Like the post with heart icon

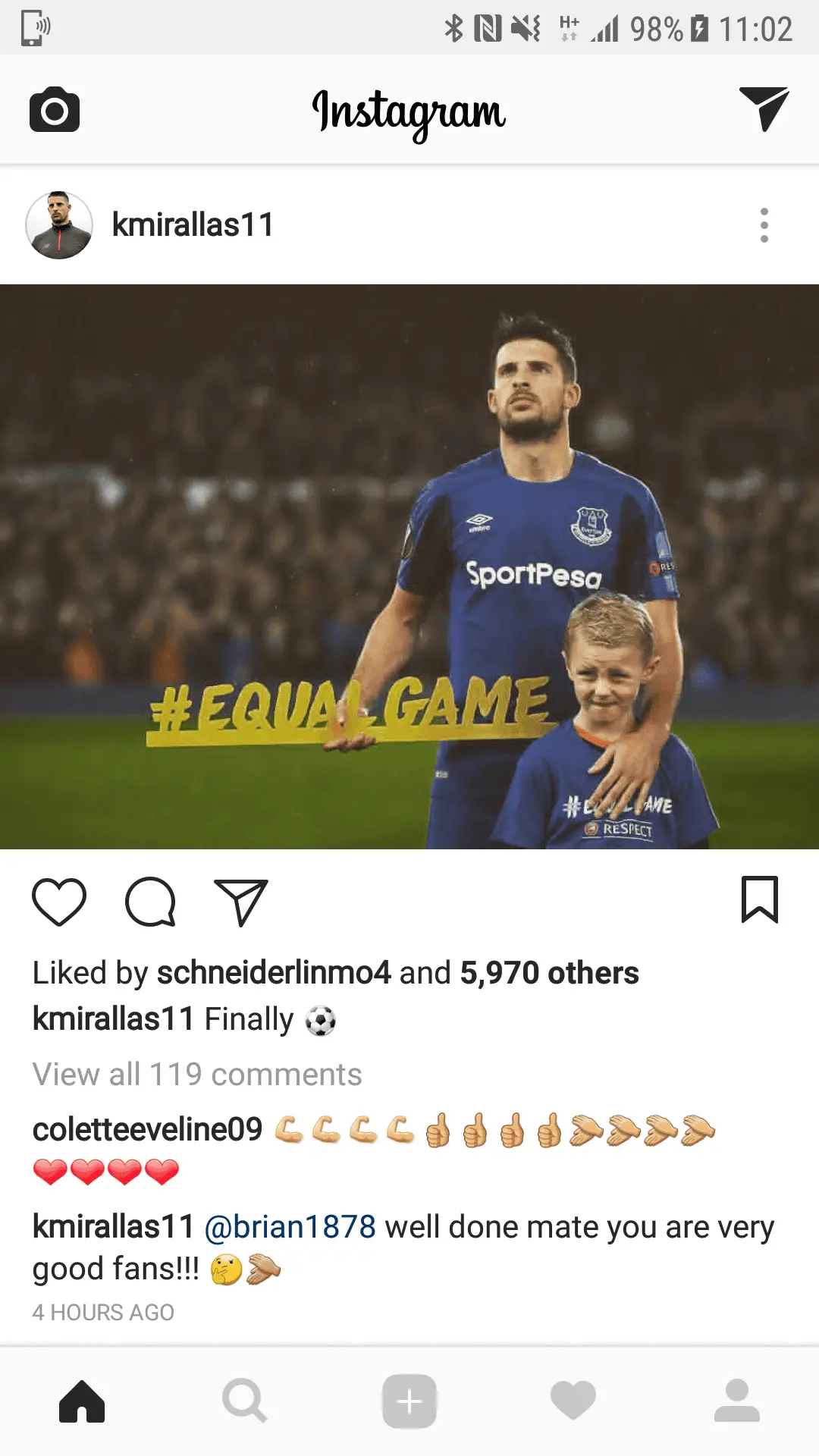click(59, 902)
